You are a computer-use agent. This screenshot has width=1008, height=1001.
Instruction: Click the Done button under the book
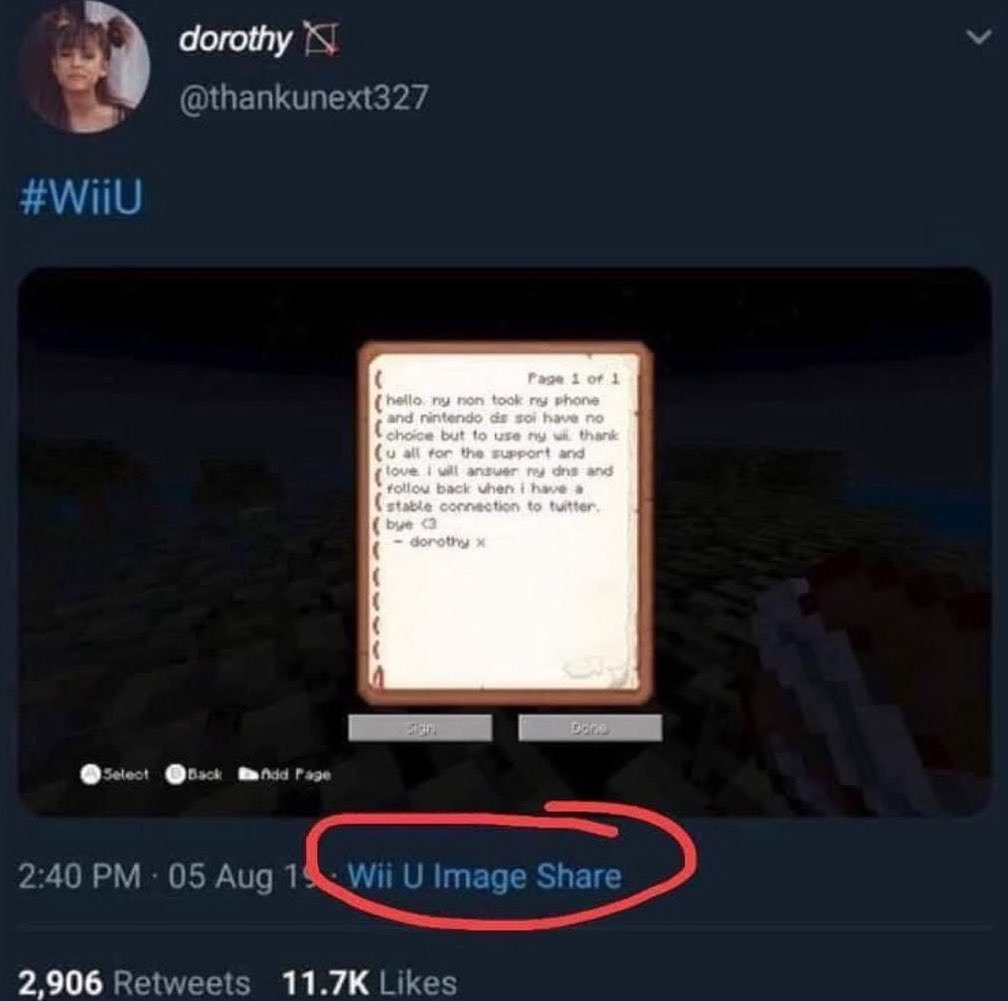pos(590,728)
